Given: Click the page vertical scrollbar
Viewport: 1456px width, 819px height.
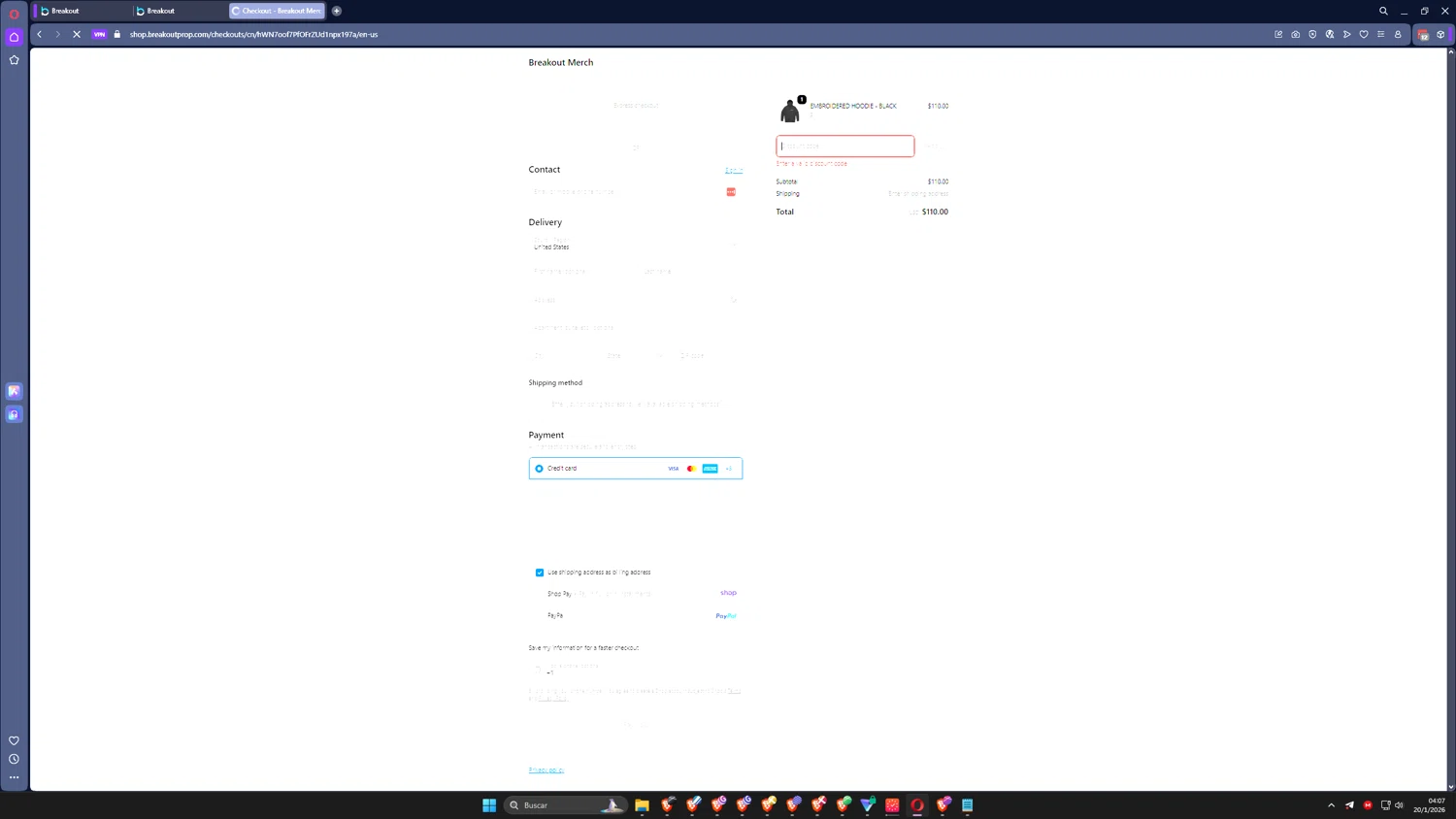Looking at the screenshot, I should (1451, 418).
